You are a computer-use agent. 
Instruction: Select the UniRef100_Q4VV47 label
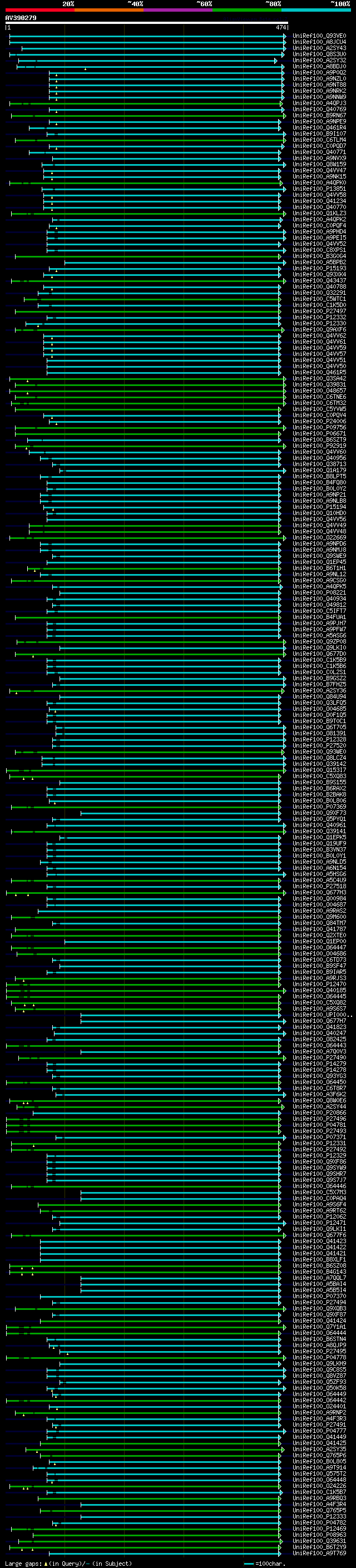pyautogui.click(x=319, y=170)
